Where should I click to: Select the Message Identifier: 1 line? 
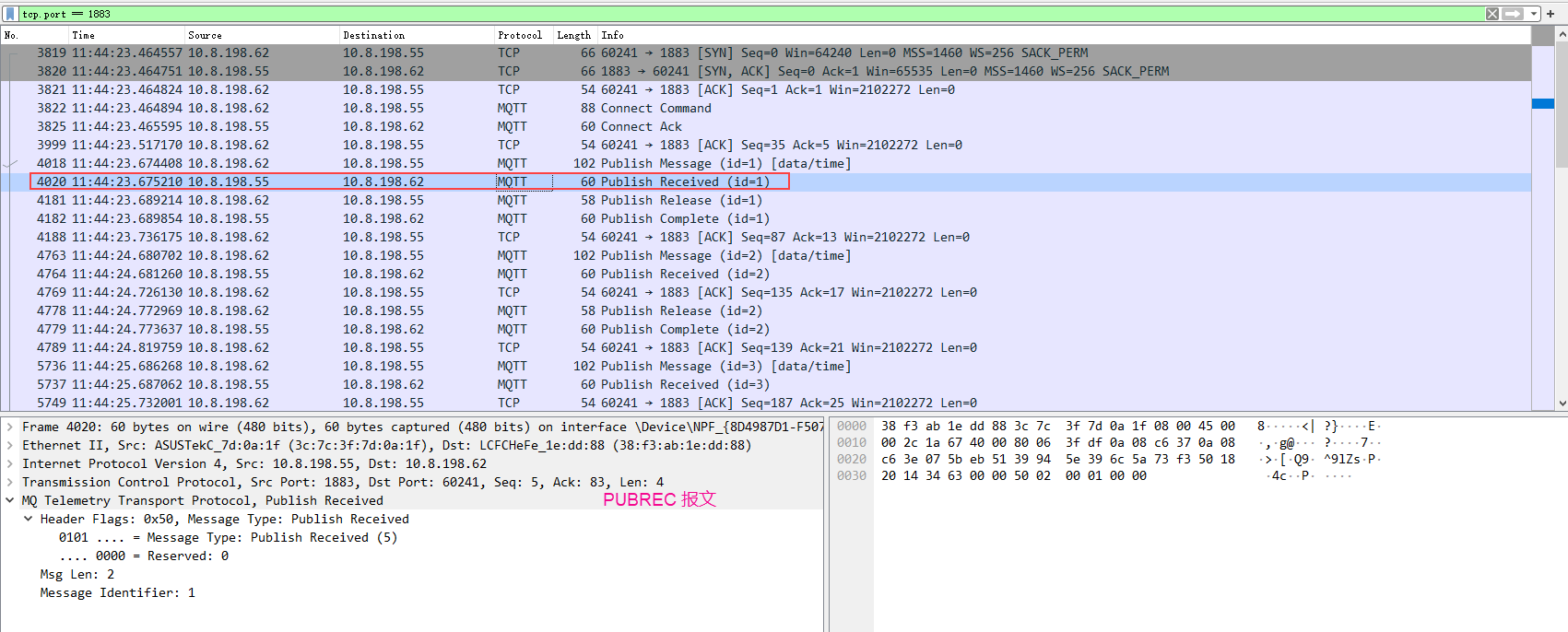pos(117,592)
